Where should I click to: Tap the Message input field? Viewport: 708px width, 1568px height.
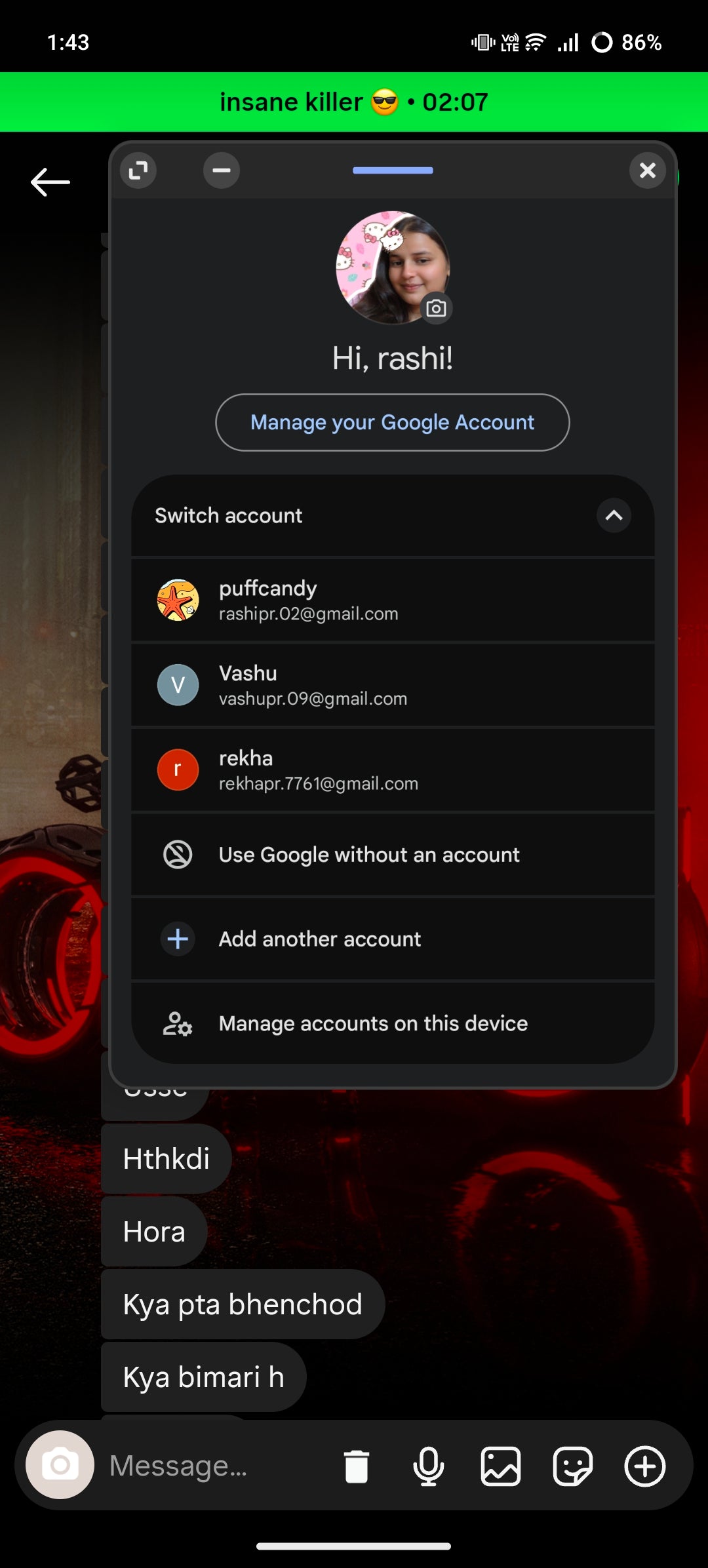pyautogui.click(x=210, y=1466)
